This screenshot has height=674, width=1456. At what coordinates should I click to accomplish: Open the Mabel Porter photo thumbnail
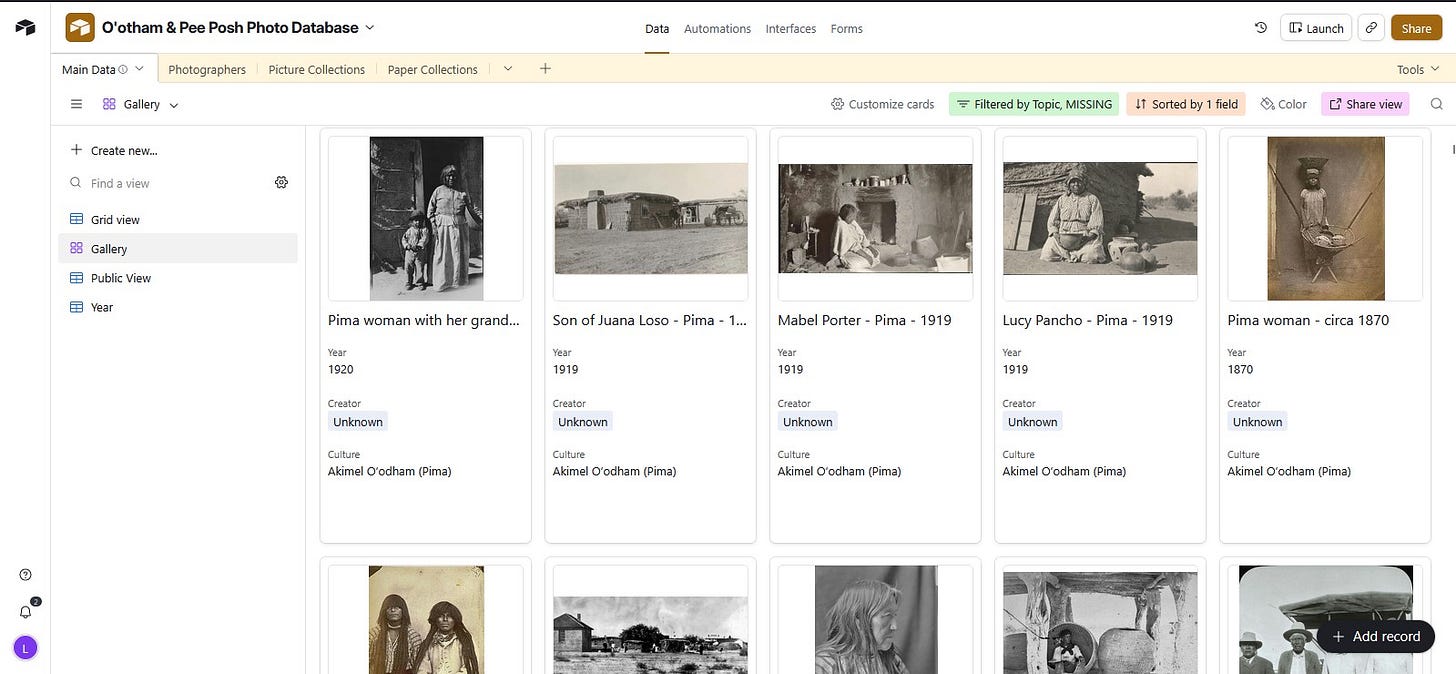[875, 218]
